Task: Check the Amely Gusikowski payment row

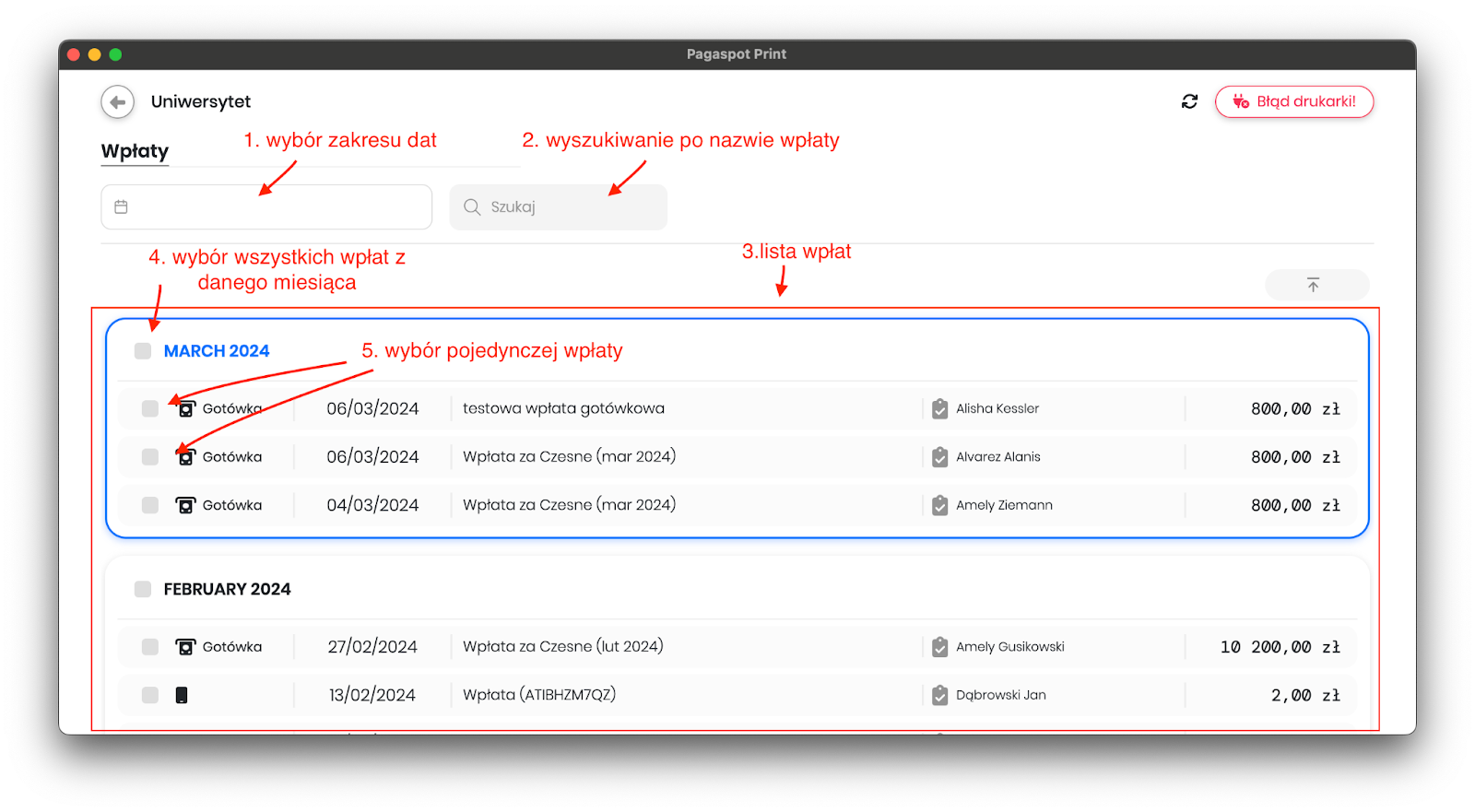Action: (x=150, y=647)
